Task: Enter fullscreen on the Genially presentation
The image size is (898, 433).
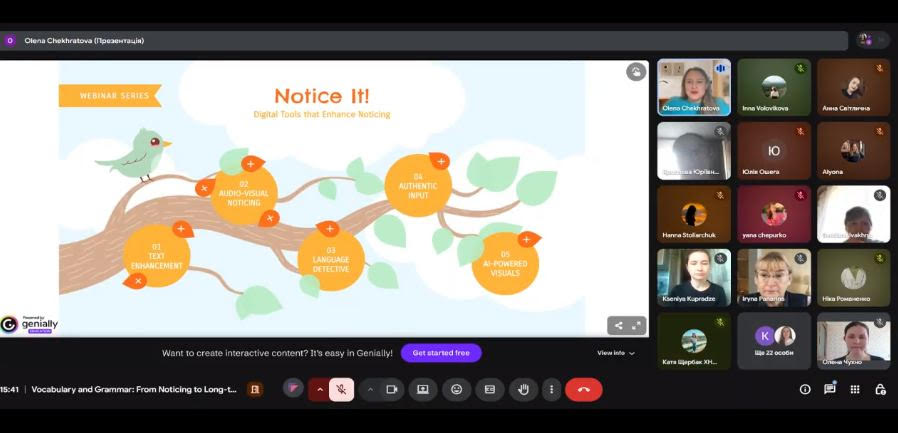Action: point(636,325)
